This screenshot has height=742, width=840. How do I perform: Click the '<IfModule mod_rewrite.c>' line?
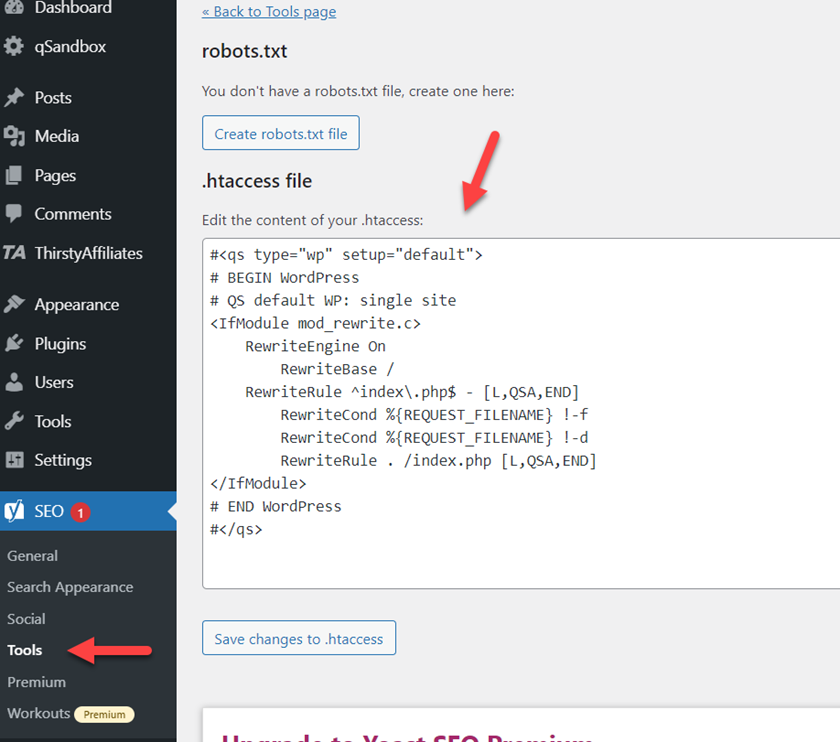[315, 324]
